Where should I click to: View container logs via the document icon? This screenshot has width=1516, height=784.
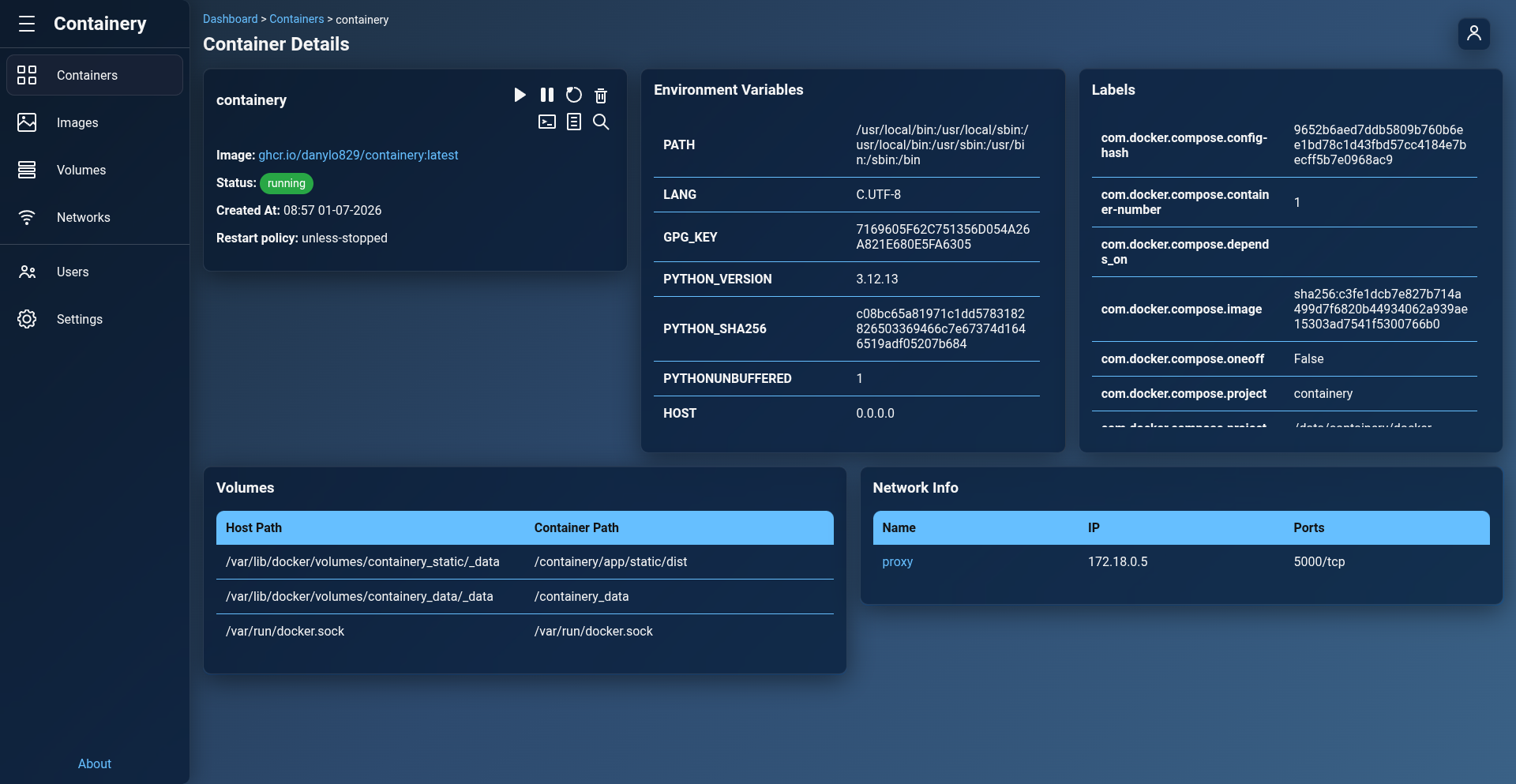click(574, 122)
